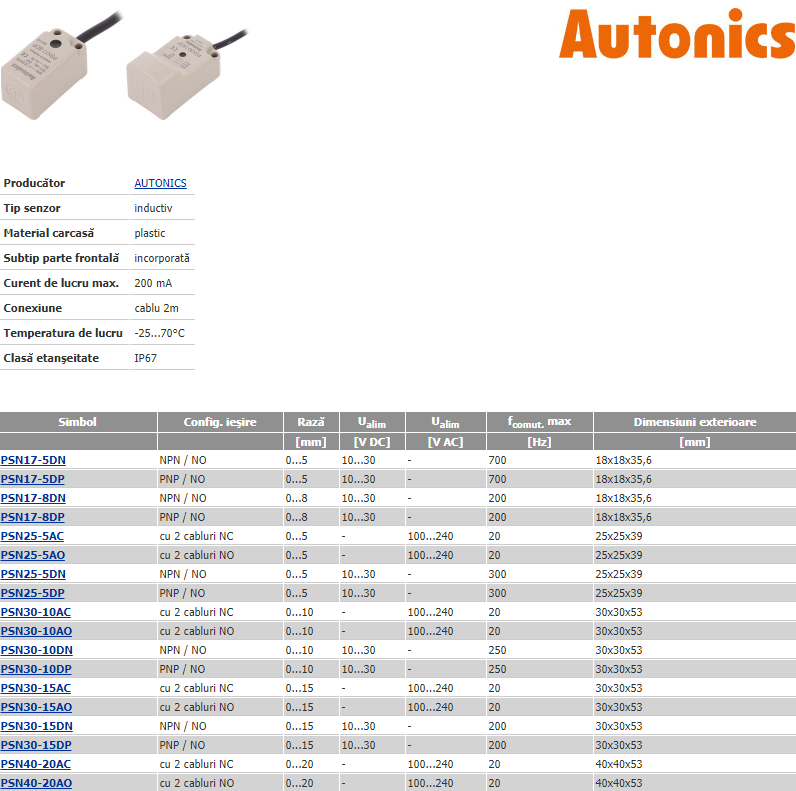Open product PSN25-5AO
The image size is (796, 791).
pyautogui.click(x=33, y=555)
